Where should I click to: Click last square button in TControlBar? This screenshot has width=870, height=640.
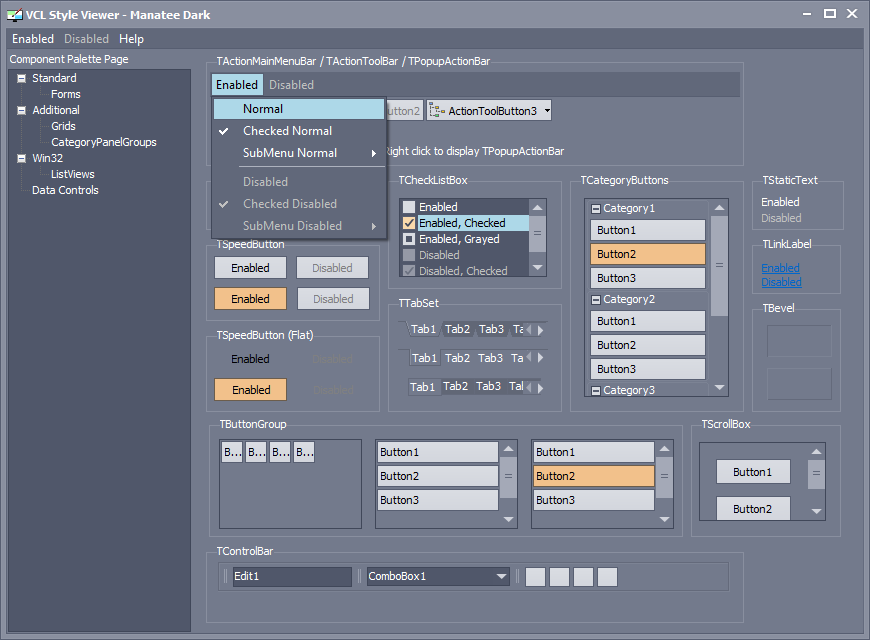(607, 577)
